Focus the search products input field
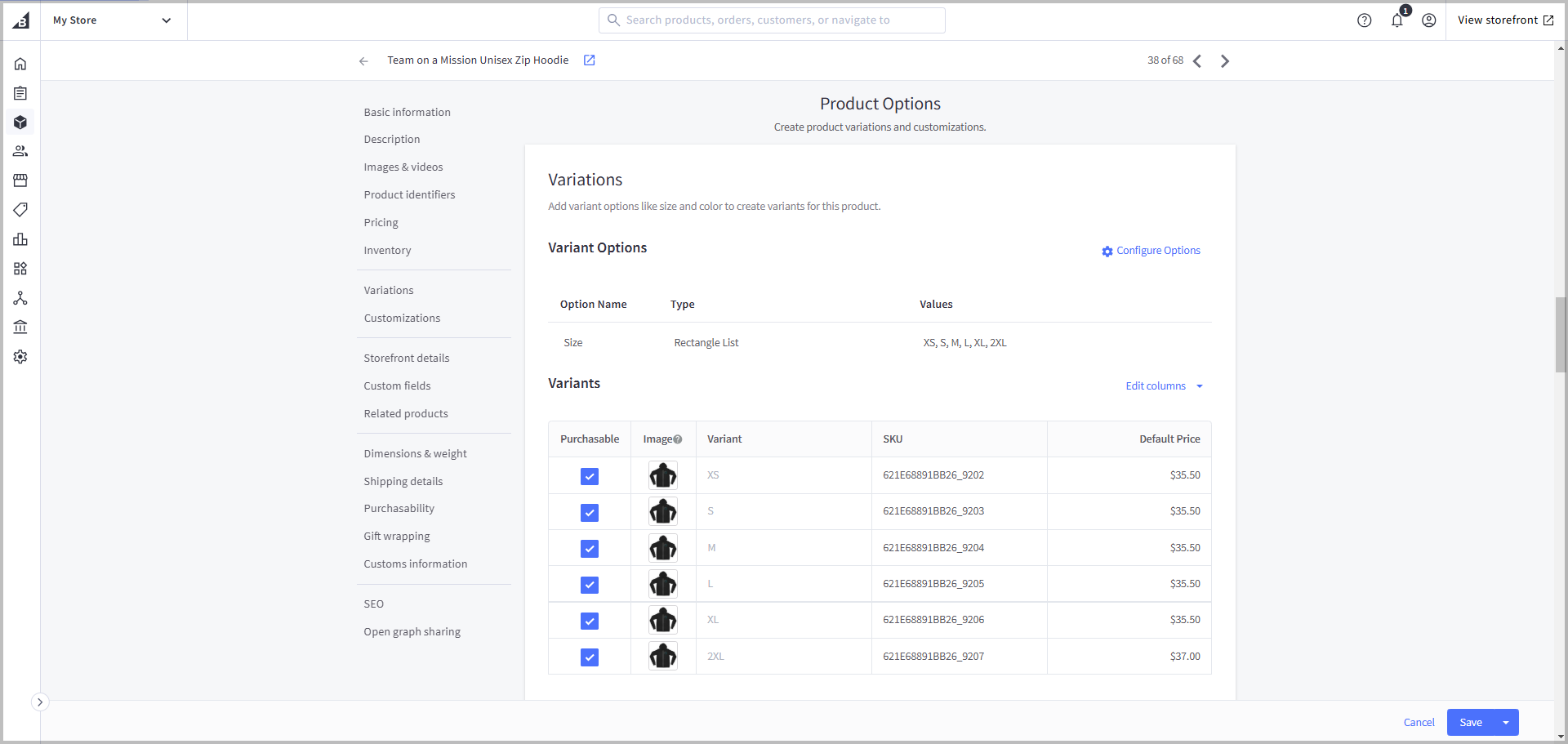 [772, 20]
